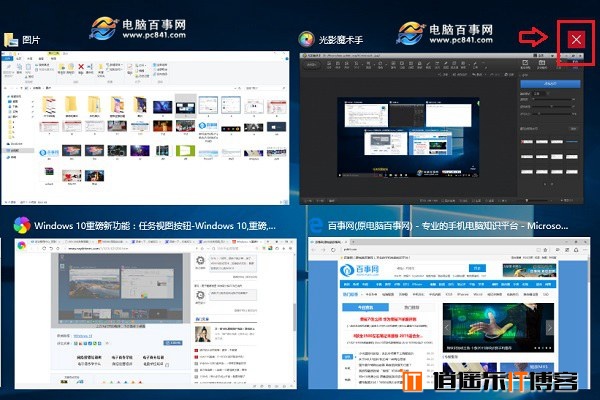This screenshot has height=400, width=600.
Task: Click the folder icon beside the 图片 title
Action: click(x=11, y=40)
